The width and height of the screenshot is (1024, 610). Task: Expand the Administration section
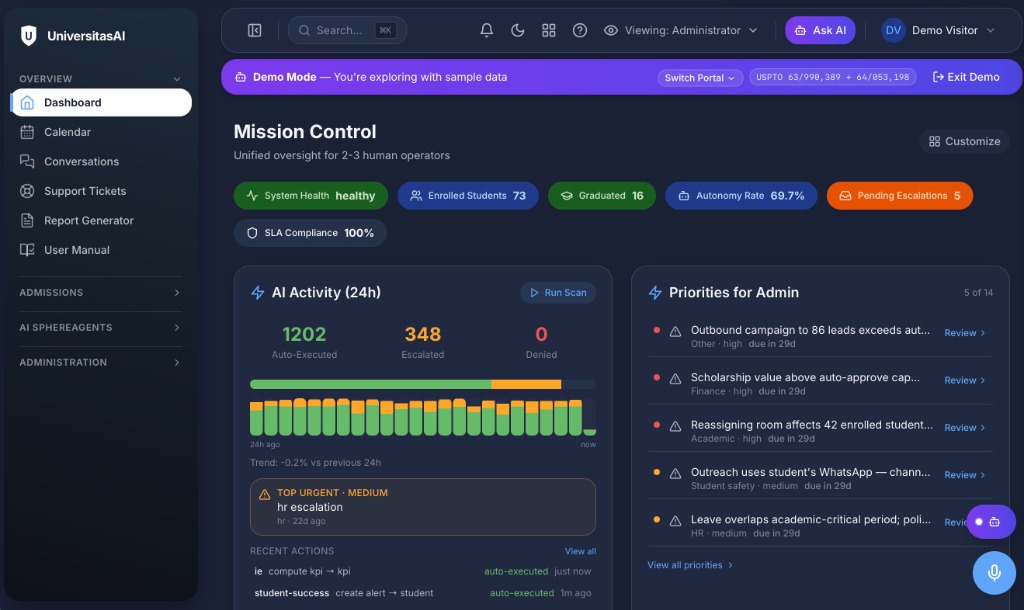coord(100,362)
